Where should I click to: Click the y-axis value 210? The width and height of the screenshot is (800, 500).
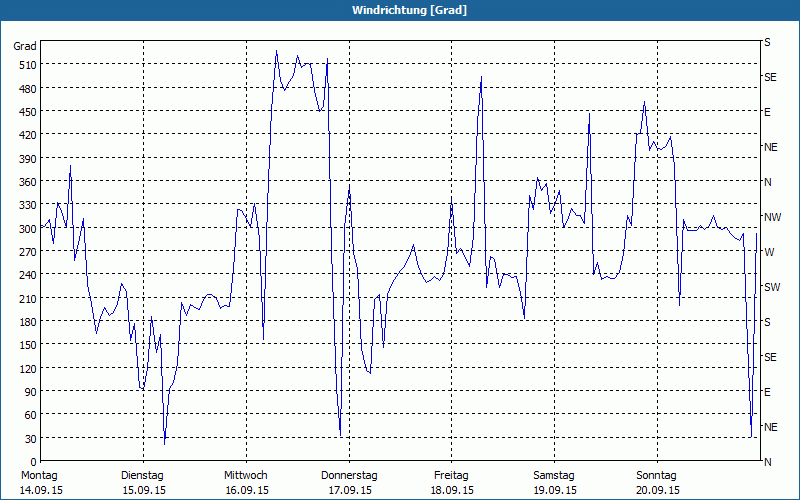click(29, 298)
